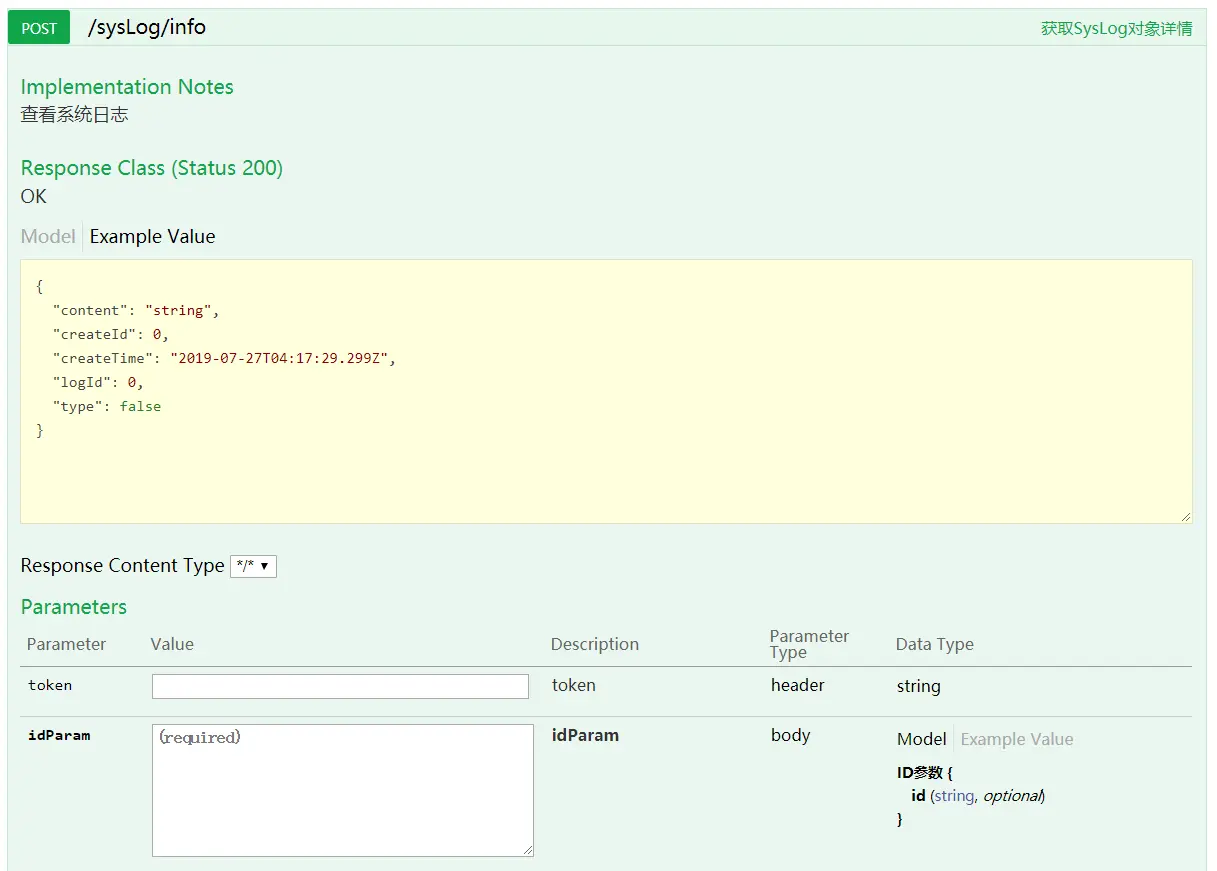Switch to the response Model tab
The height and width of the screenshot is (871, 1217).
tap(48, 237)
